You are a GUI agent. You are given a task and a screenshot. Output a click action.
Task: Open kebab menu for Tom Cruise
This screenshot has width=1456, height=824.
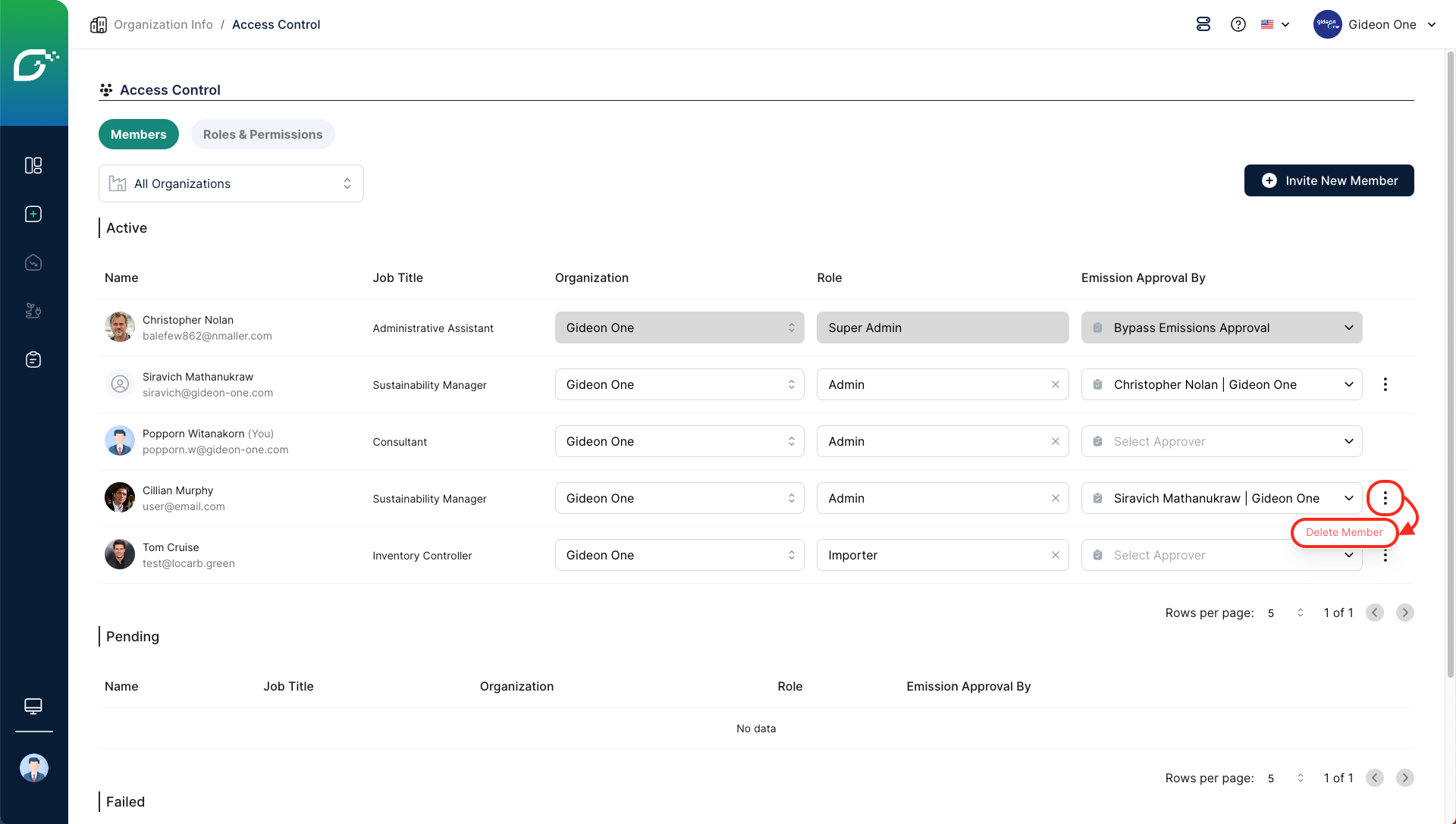point(1385,556)
